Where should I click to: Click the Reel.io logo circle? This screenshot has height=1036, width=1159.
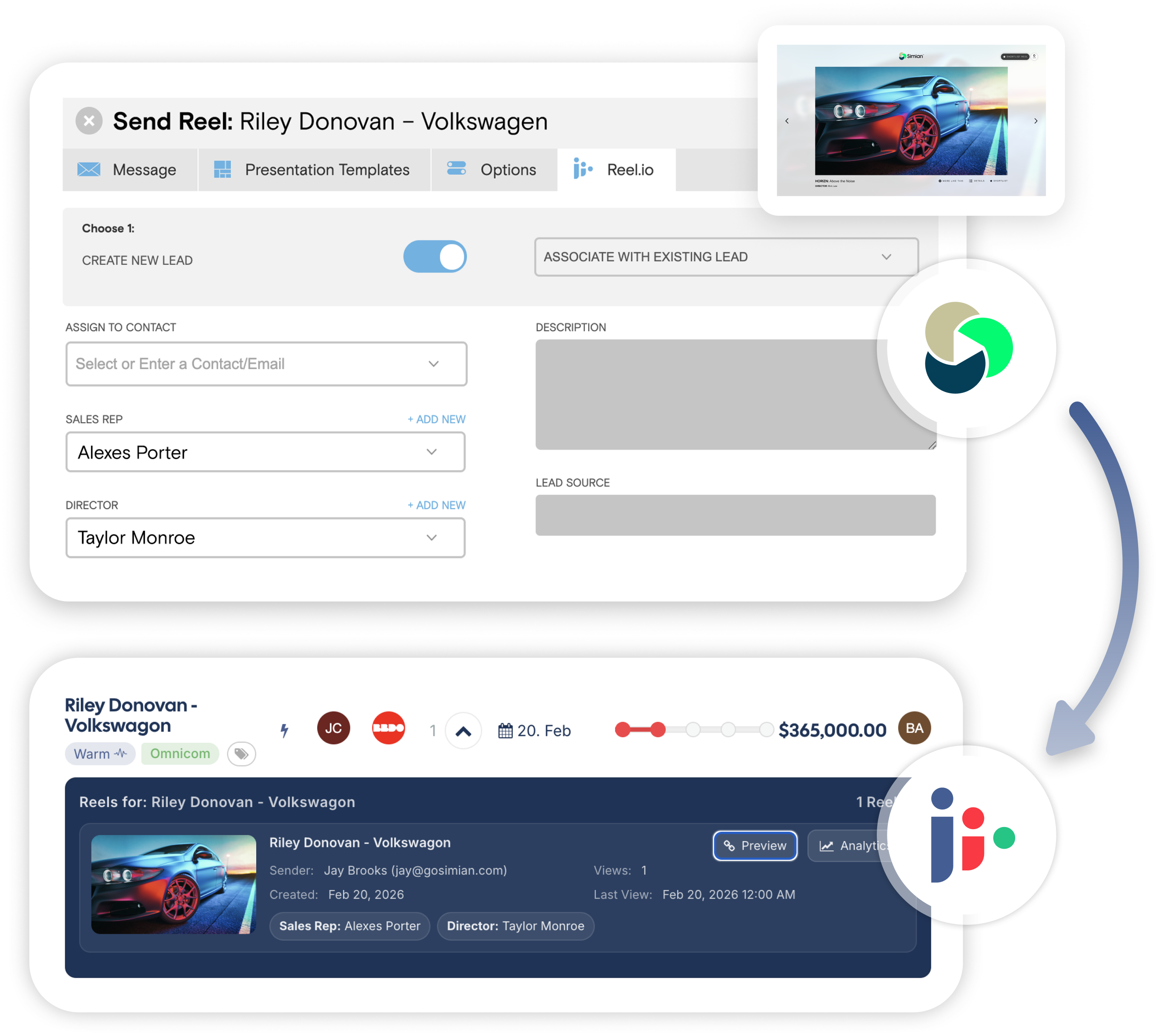click(x=967, y=835)
